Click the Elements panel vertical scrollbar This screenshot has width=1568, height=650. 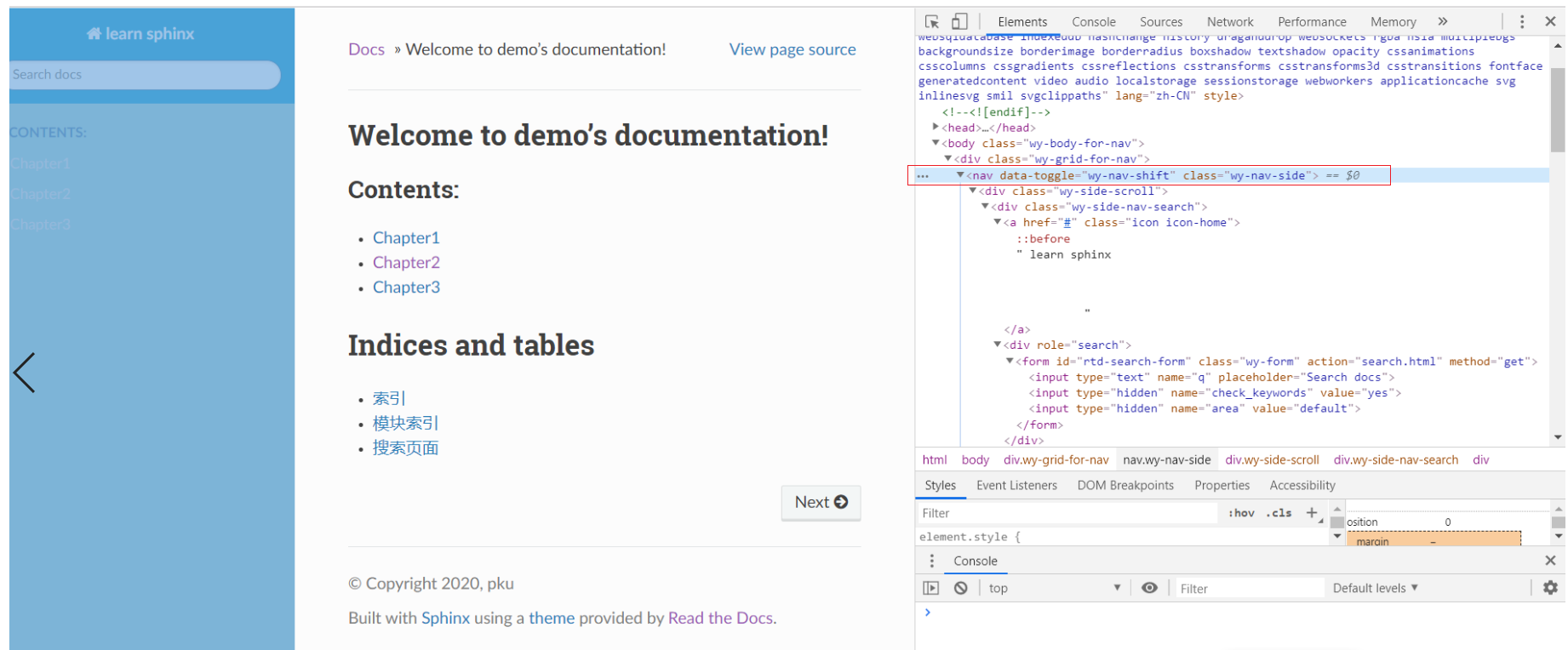pyautogui.click(x=1557, y=111)
